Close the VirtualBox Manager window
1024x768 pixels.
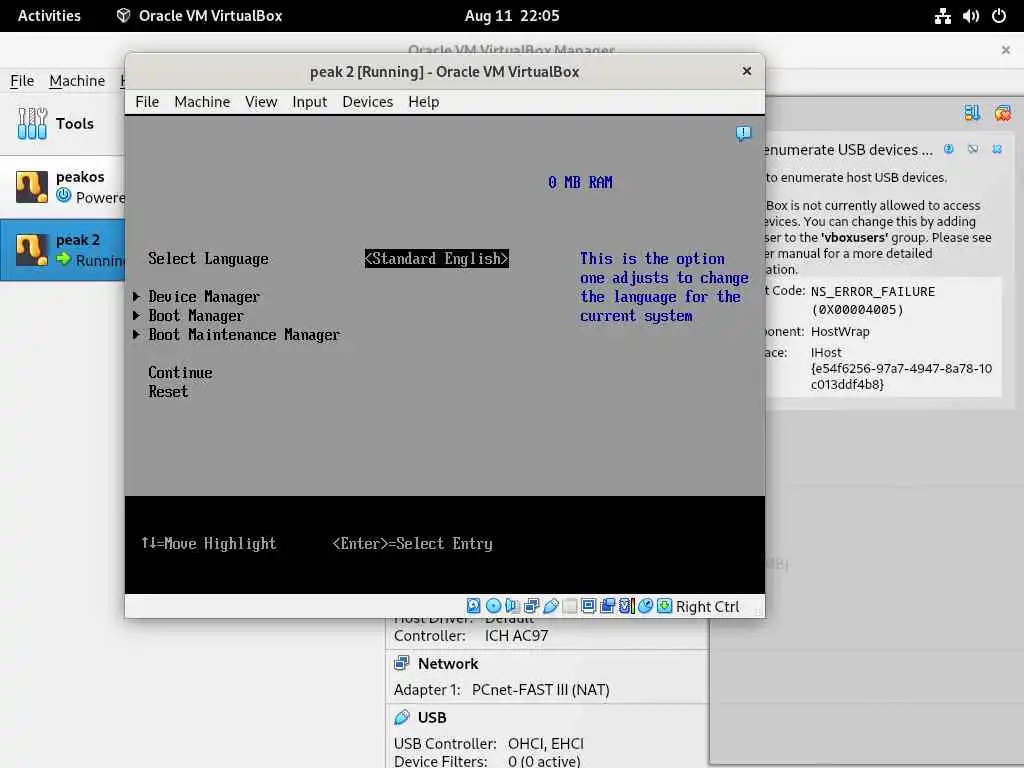point(1006,50)
